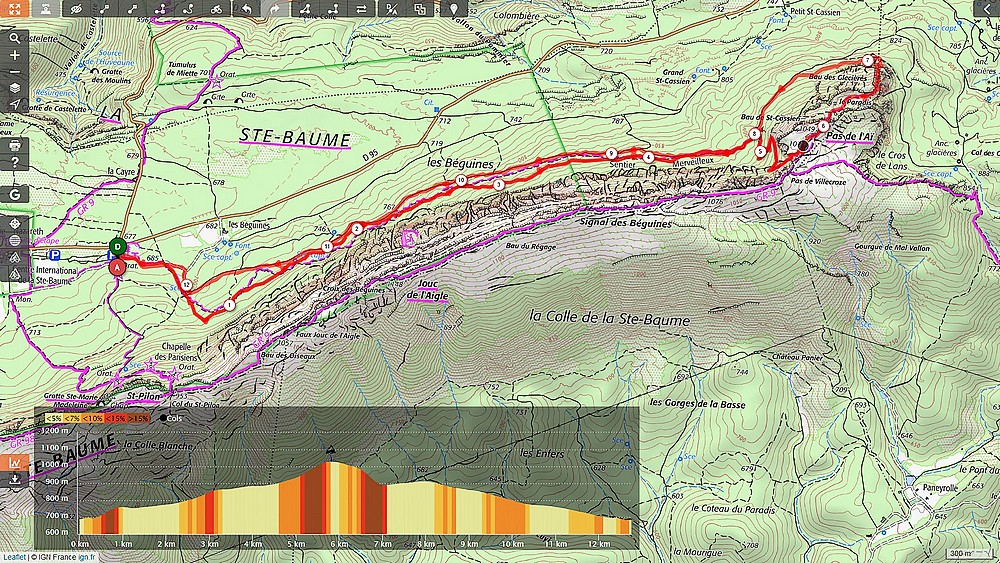Image resolution: width=1000 pixels, height=563 pixels.
Task: Print the map using the printer icon
Action: pos(15,145)
